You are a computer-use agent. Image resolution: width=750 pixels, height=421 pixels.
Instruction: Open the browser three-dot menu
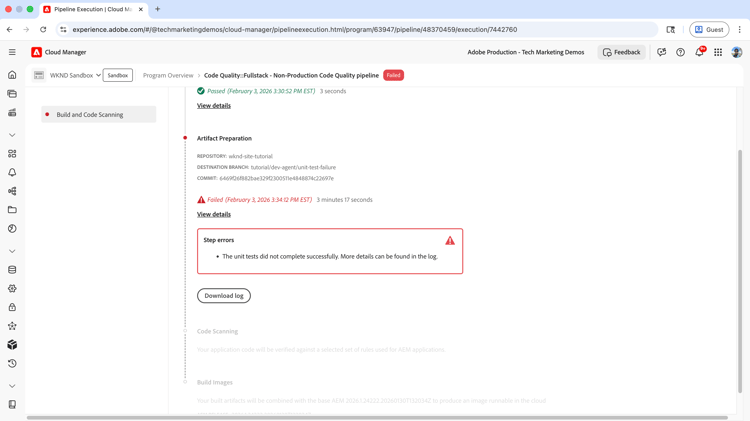pos(739,30)
